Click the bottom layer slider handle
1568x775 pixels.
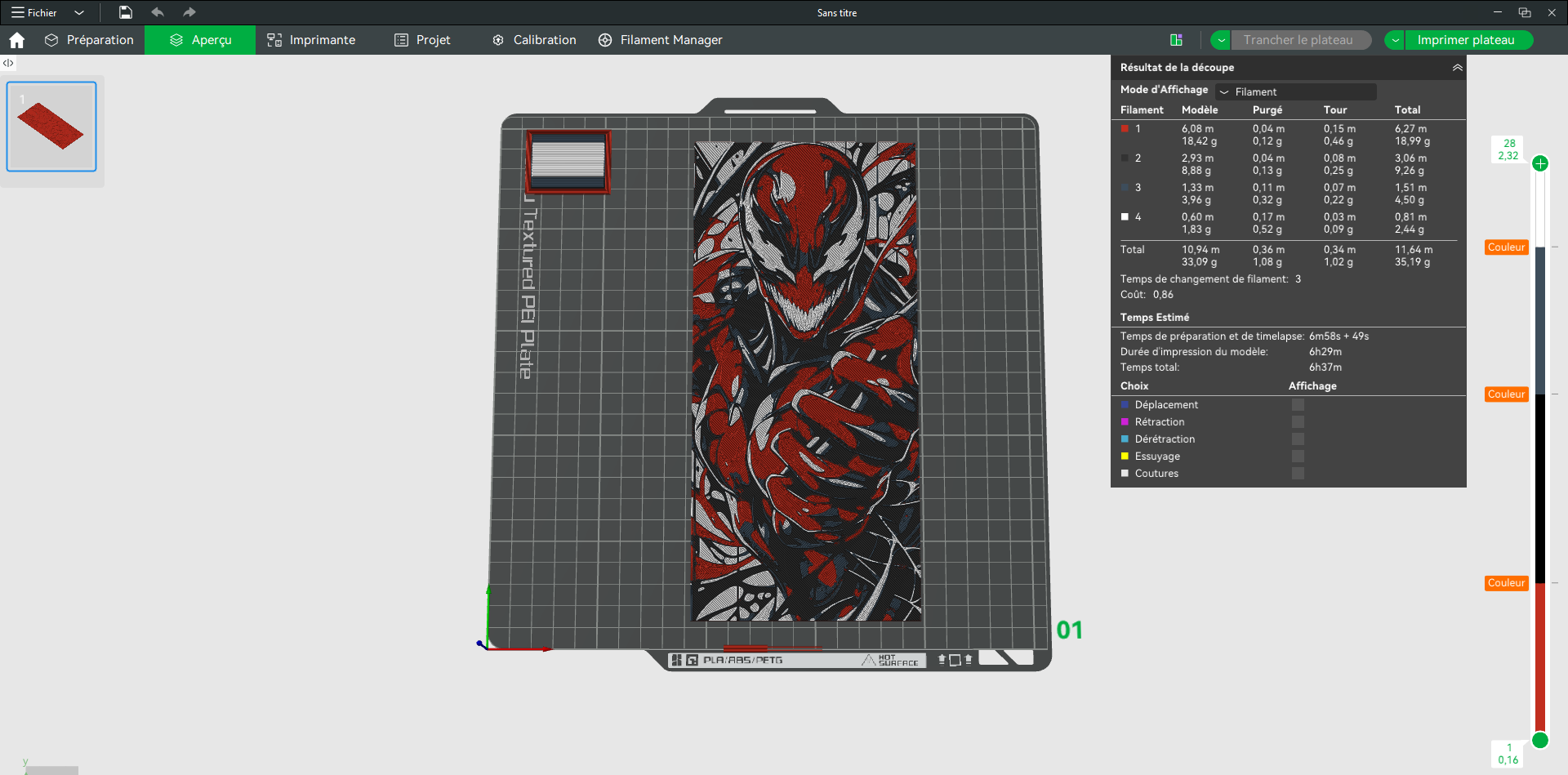1540,740
